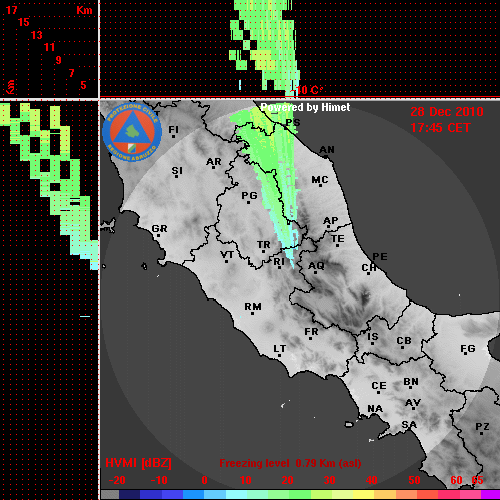Click the 10 dBZ scale value
The image size is (500, 500).
pyautogui.click(x=246, y=480)
